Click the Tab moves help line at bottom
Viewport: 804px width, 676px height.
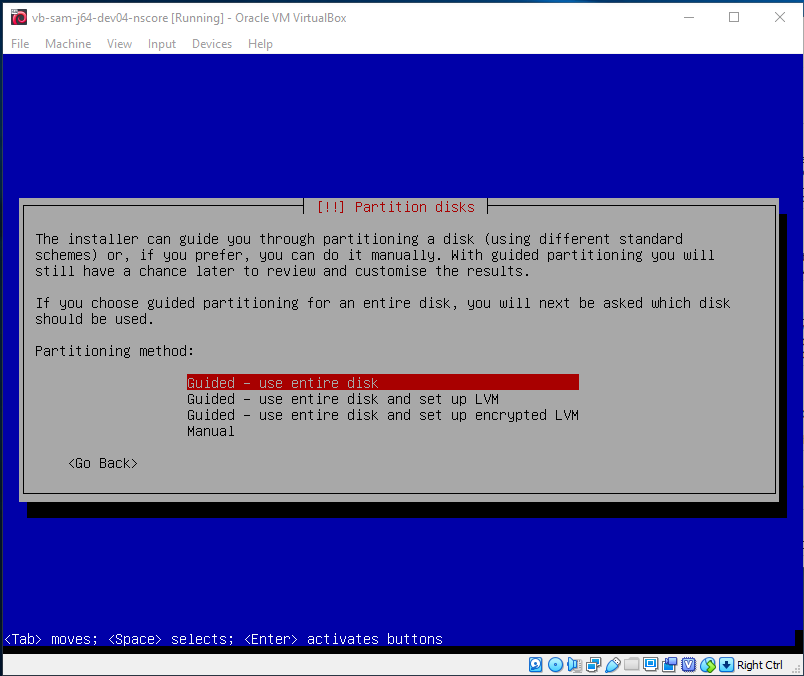[223, 639]
